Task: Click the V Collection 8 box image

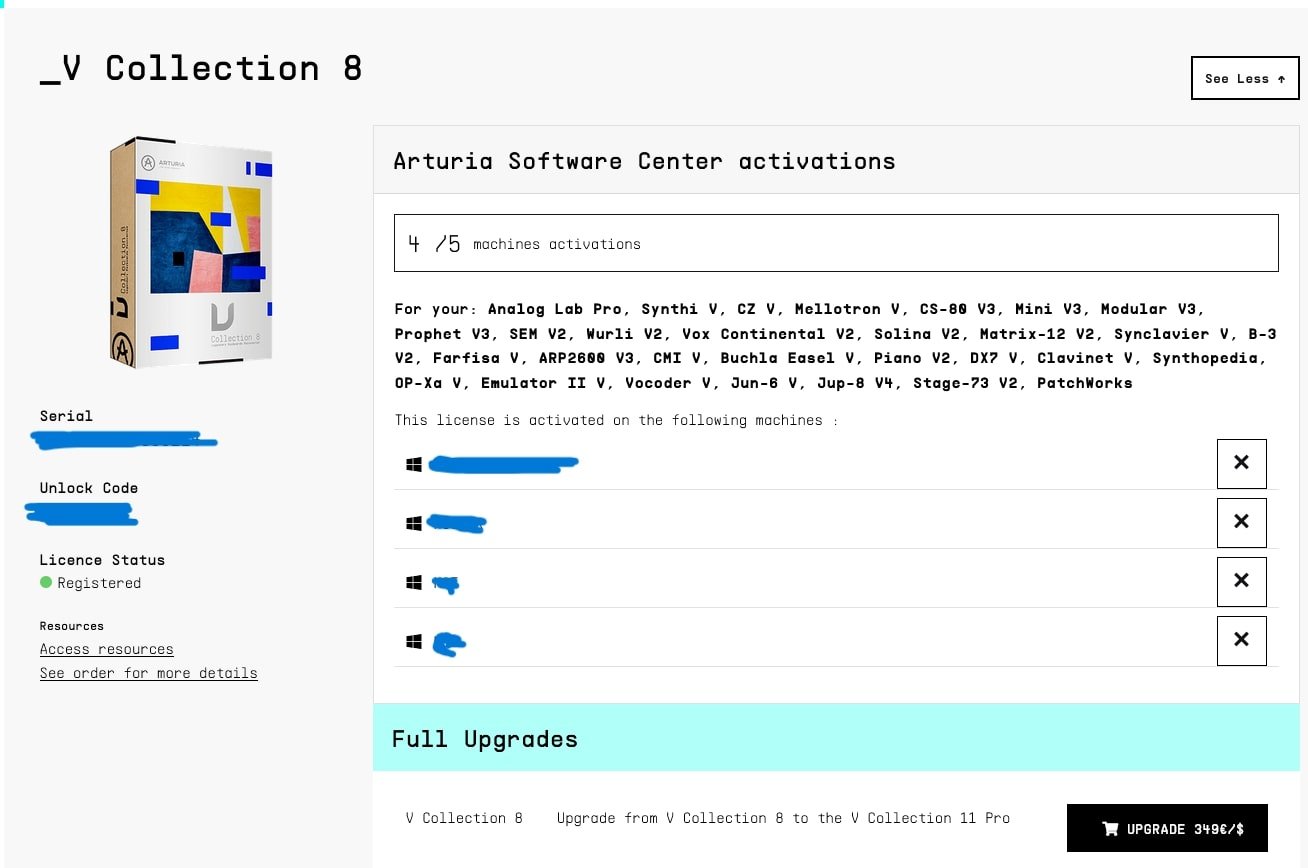Action: 190,252
